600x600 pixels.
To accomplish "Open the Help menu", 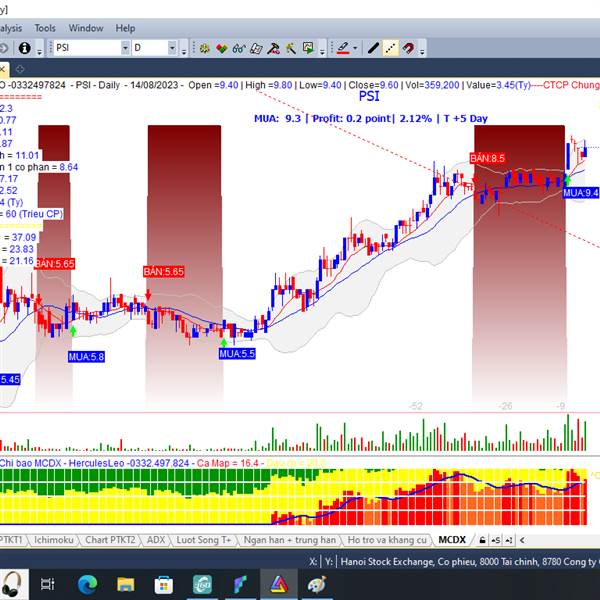I will pyautogui.click(x=126, y=28).
